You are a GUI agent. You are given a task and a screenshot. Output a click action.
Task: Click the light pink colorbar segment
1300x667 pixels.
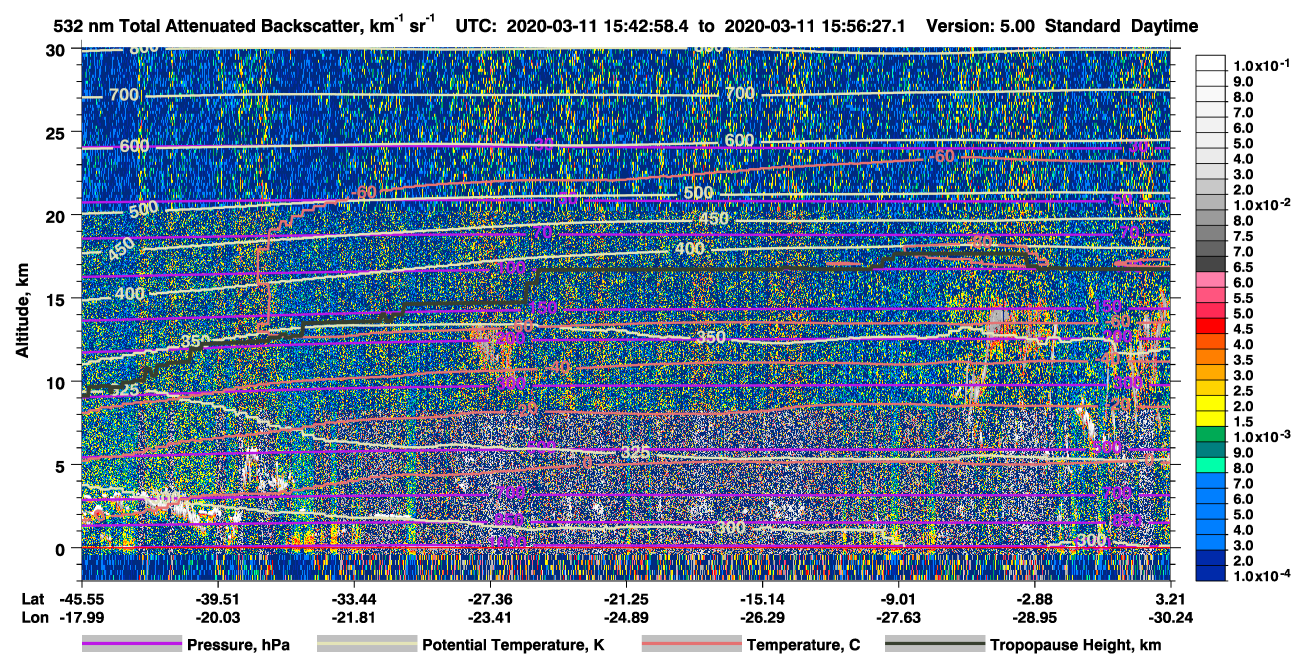1211,279
